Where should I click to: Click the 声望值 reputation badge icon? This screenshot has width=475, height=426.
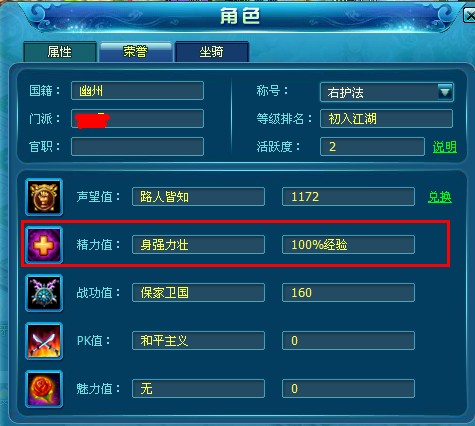coord(44,197)
